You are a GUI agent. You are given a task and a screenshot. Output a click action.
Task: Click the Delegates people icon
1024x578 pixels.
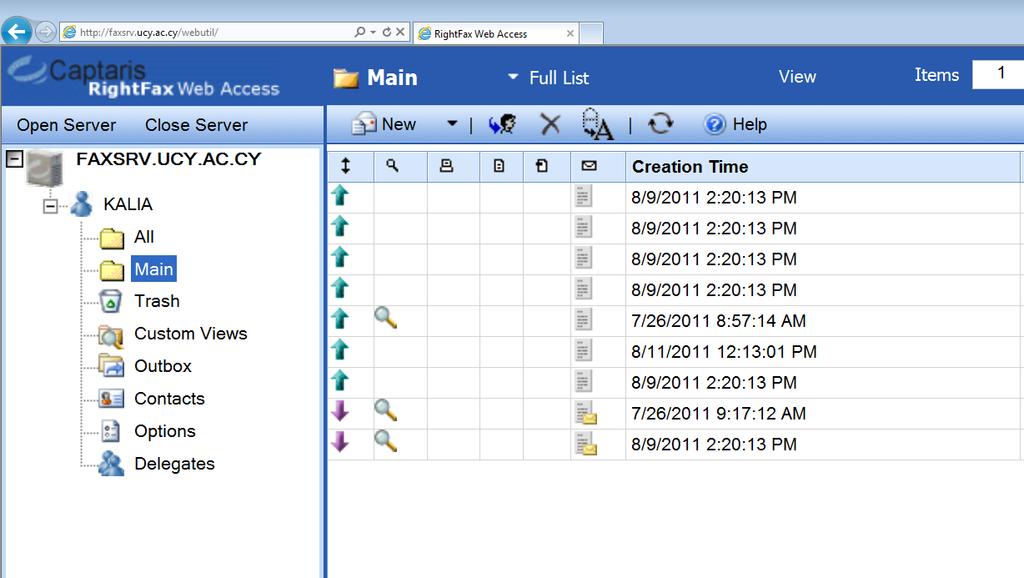(x=111, y=464)
